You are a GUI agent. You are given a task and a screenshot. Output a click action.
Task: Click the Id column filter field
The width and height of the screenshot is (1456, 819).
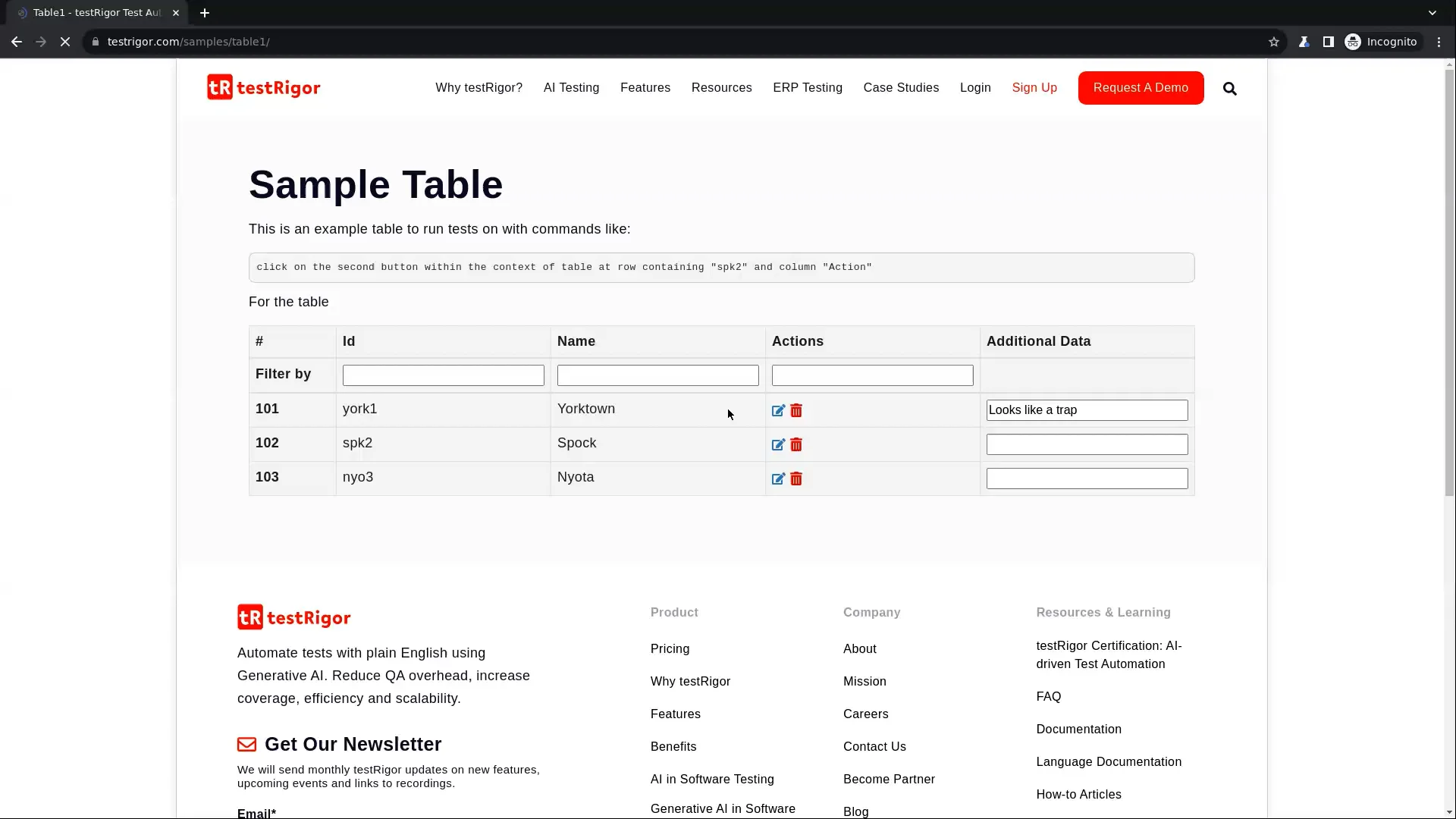tap(443, 375)
